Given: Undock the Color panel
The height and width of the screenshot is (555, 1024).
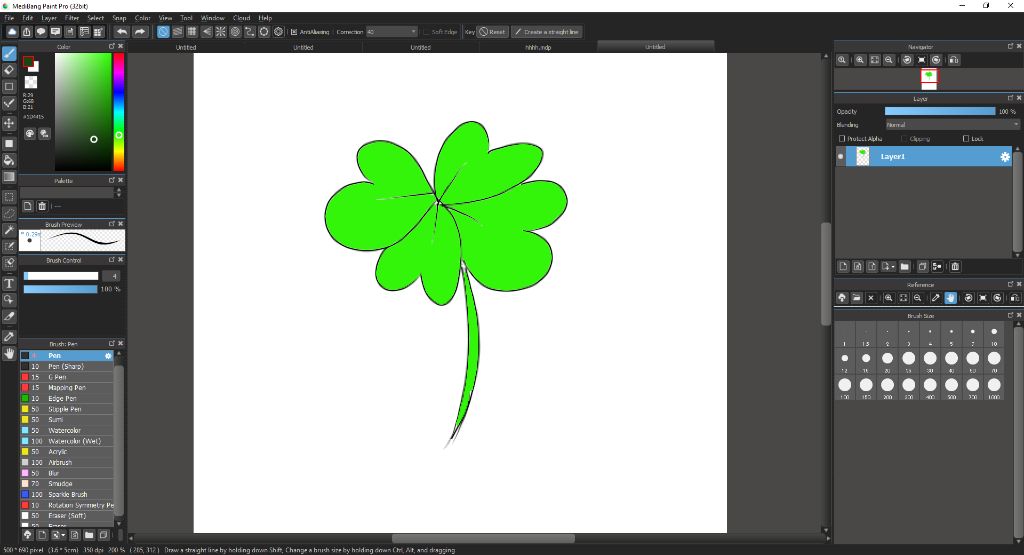Looking at the screenshot, I should [112, 46].
